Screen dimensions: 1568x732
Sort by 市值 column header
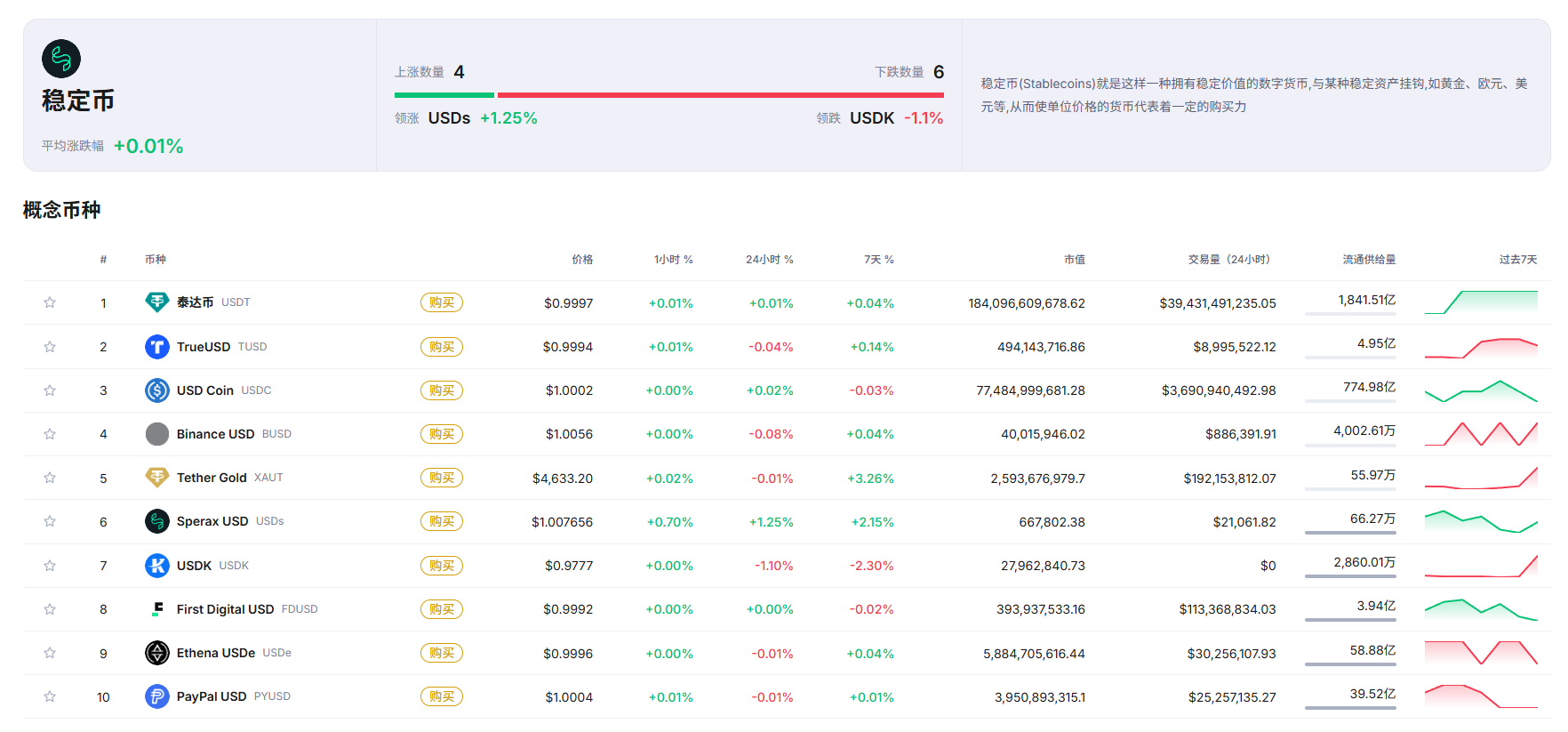pyautogui.click(x=1074, y=260)
